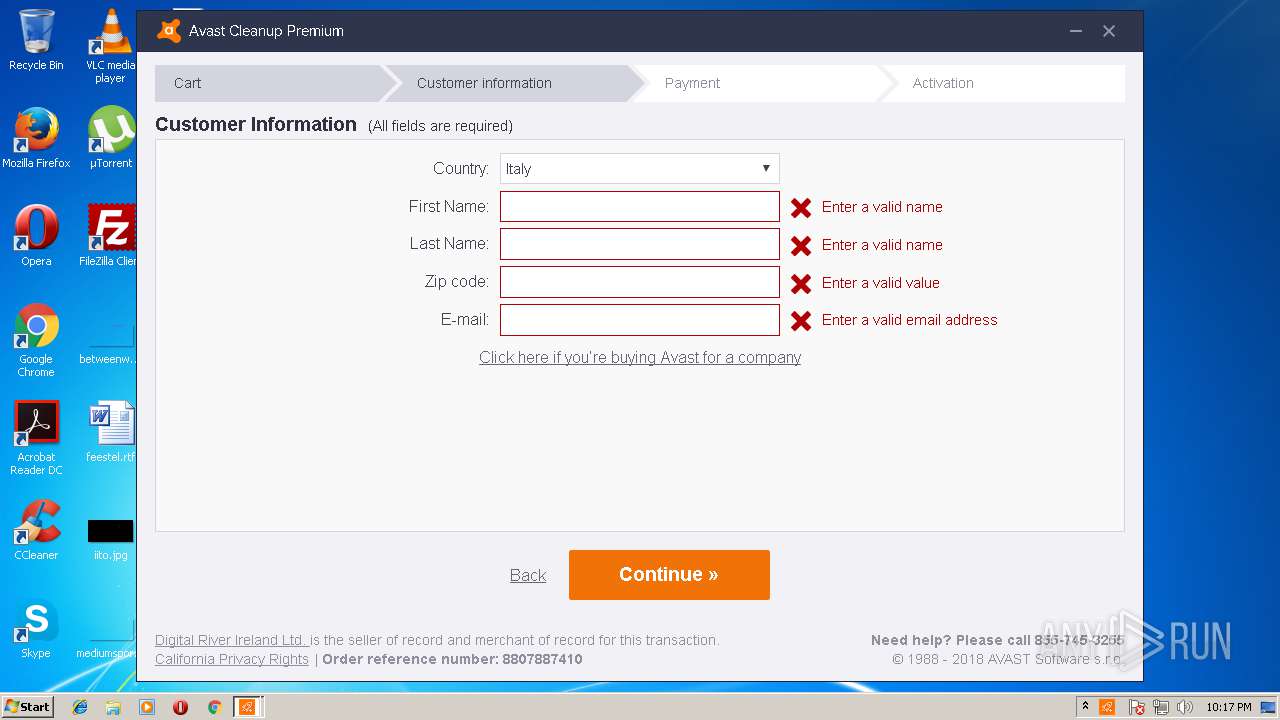Show hidden system tray icons
The height and width of the screenshot is (720, 1280).
click(1085, 707)
